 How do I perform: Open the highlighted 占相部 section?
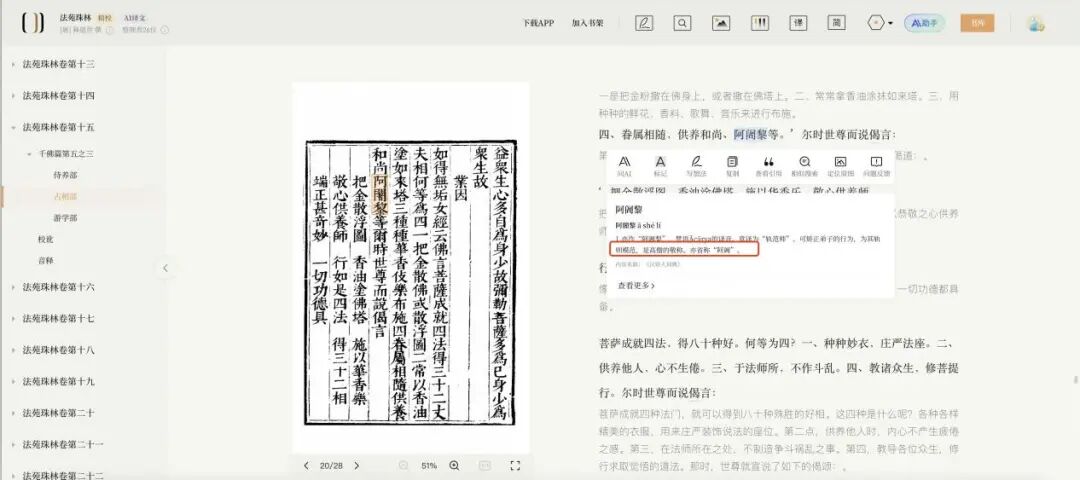[x=65, y=196]
